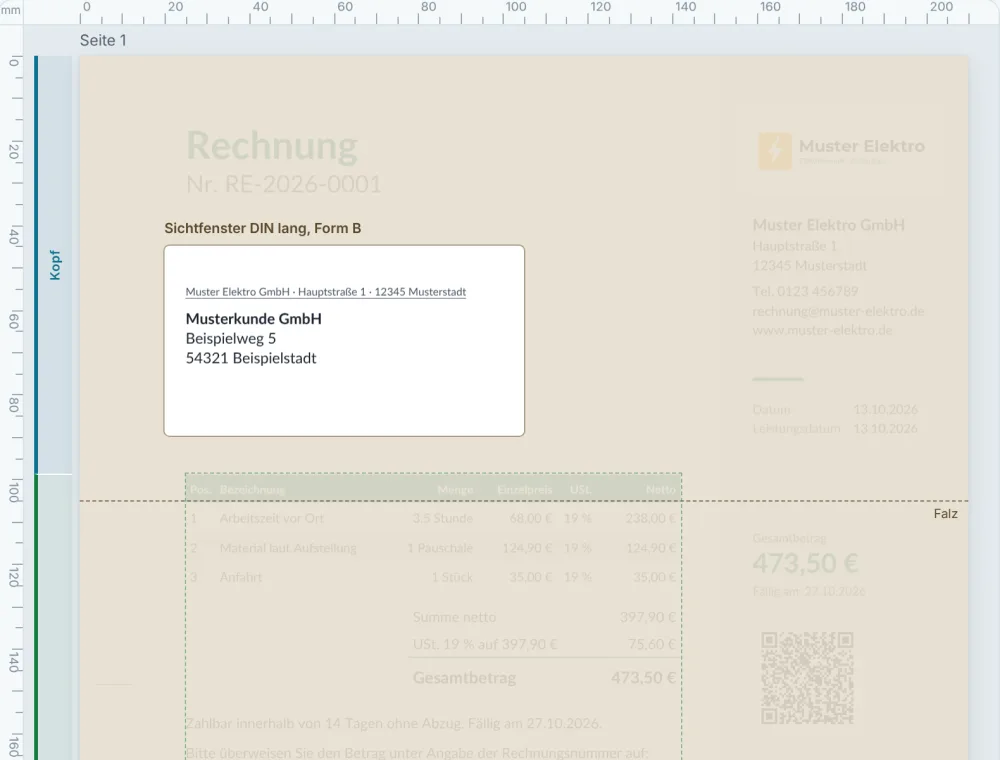Select the Rechnung title heading
The width and height of the screenshot is (1000, 760).
coord(272,145)
